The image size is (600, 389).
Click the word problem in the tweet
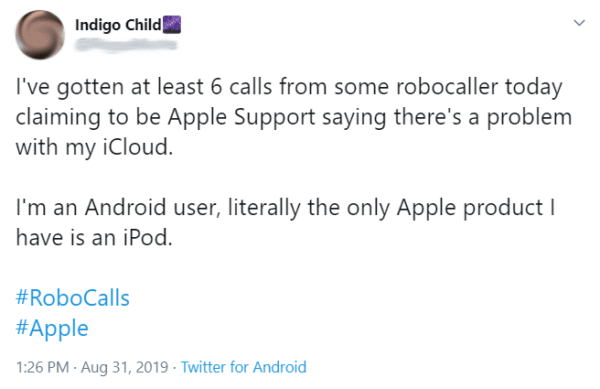[529, 118]
